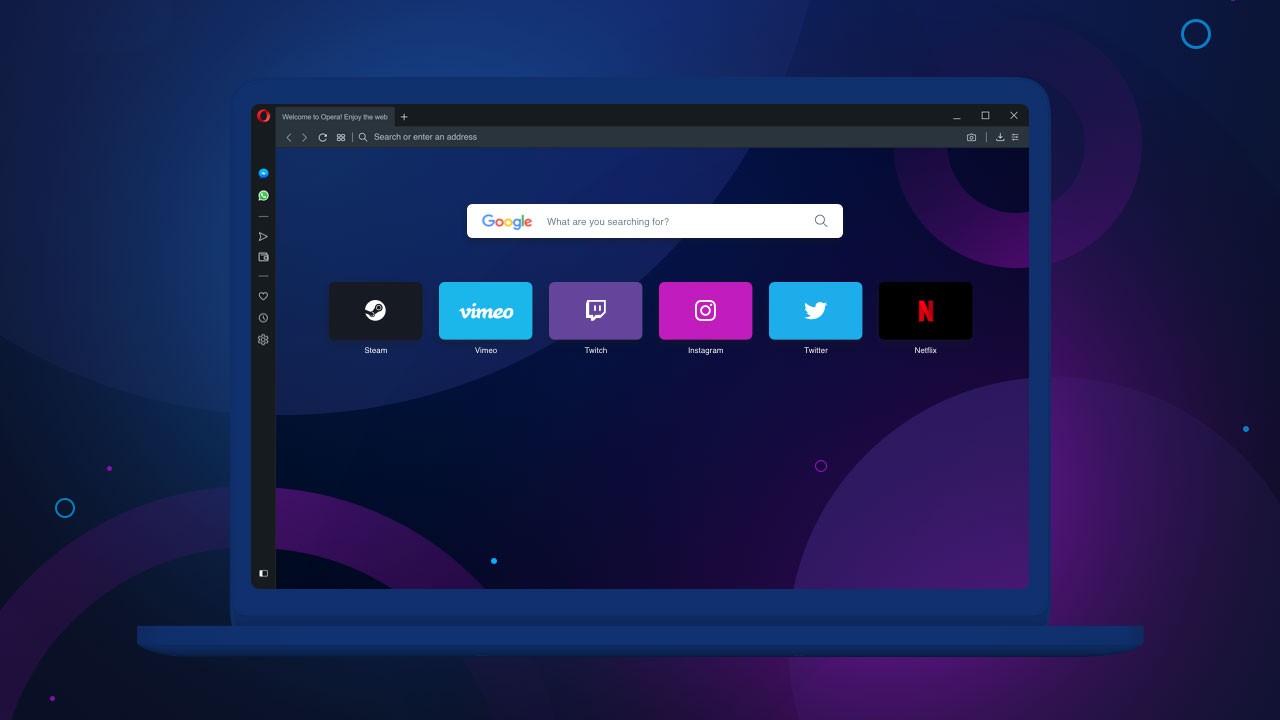
Task: Open the Steam speed dial tile
Action: pyautogui.click(x=376, y=311)
